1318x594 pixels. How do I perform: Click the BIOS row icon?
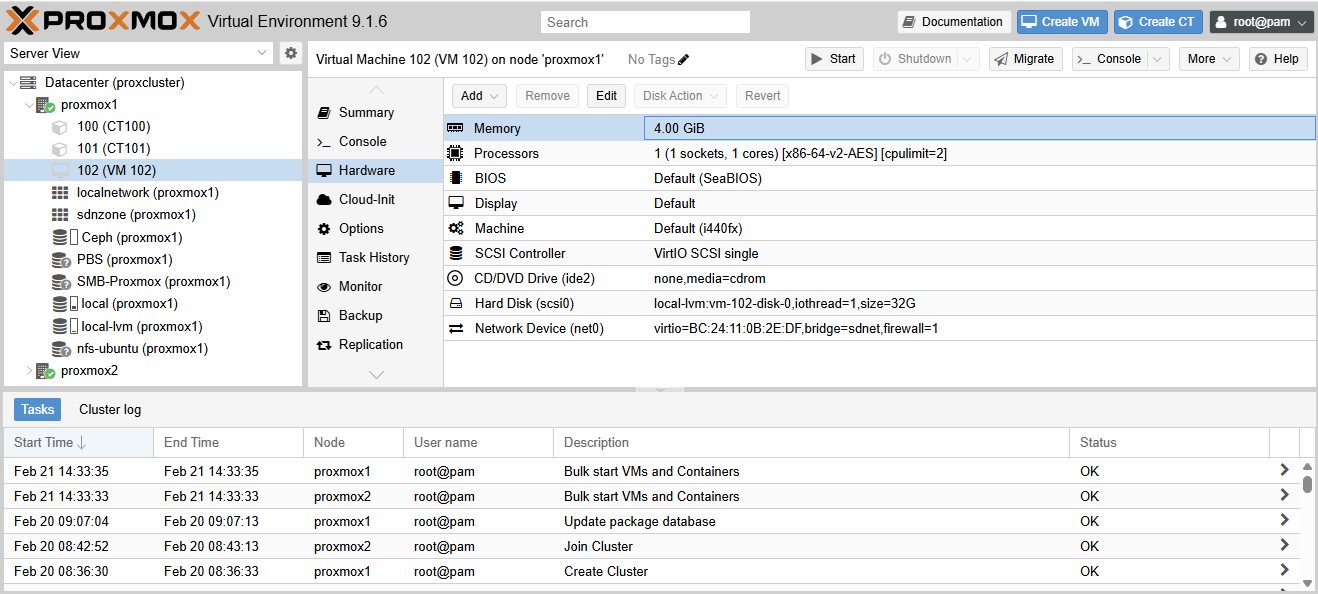[x=456, y=179]
